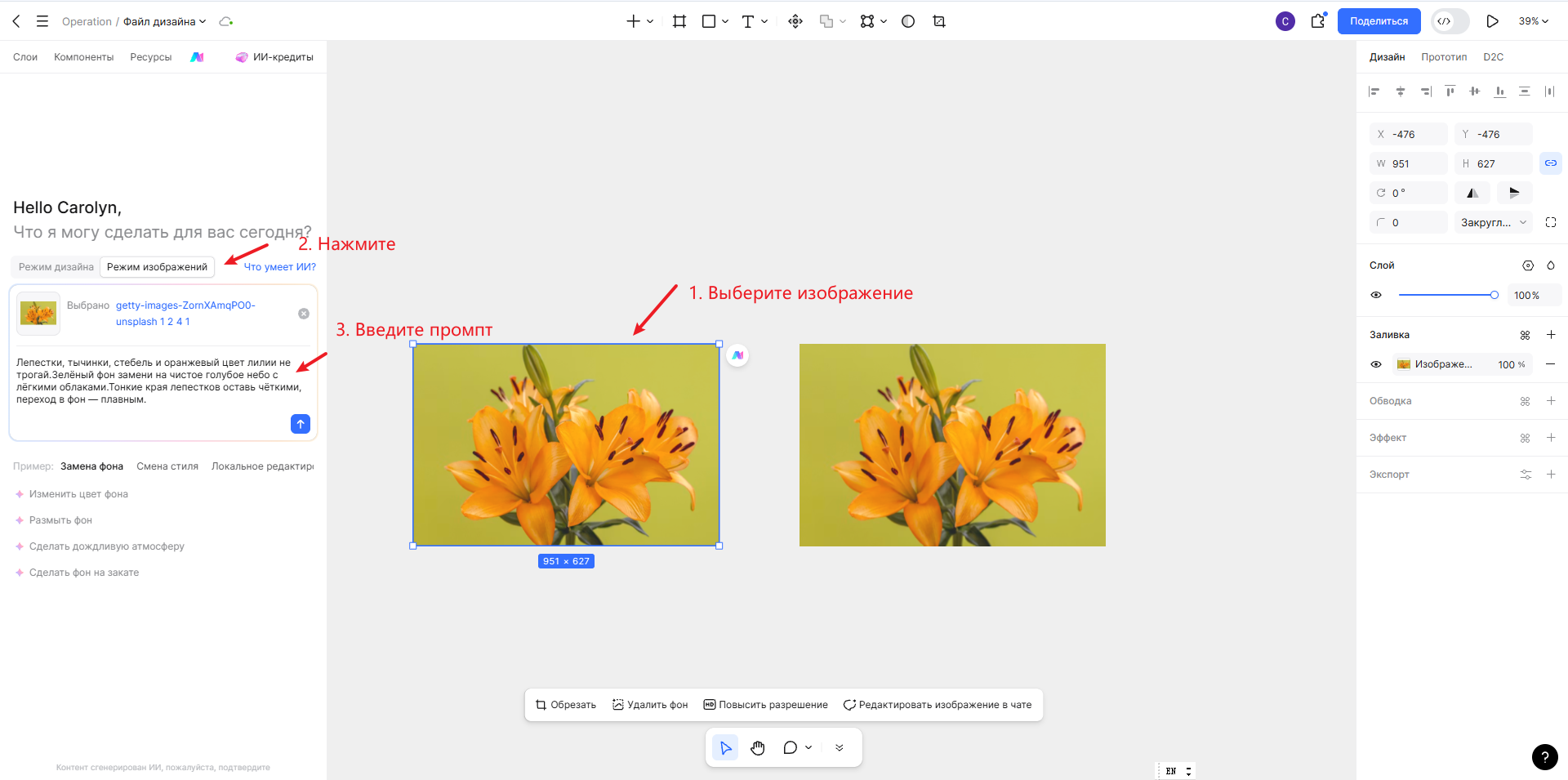Open the Прототип tab in right panel
This screenshot has width=1568, height=780.
[x=1444, y=57]
